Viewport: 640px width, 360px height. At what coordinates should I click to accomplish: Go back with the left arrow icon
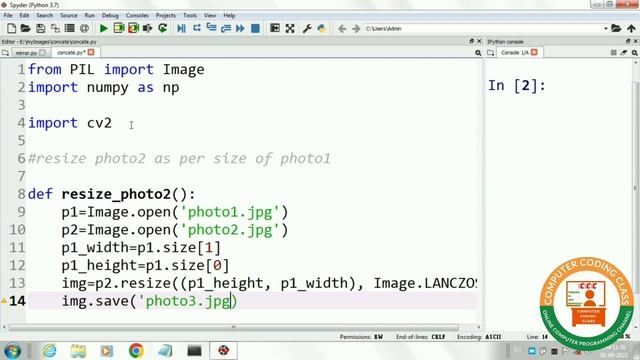tap(342, 29)
